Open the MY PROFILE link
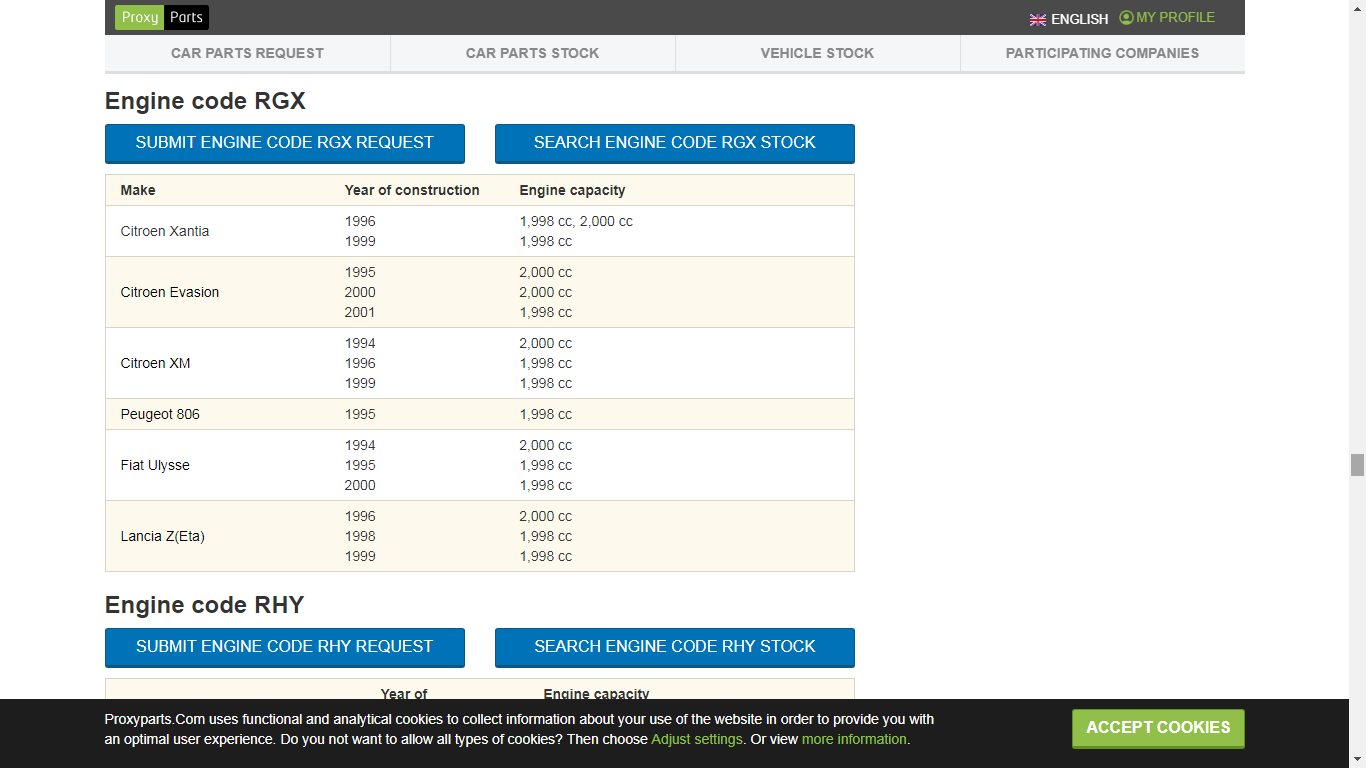This screenshot has width=1366, height=768. tap(1167, 17)
